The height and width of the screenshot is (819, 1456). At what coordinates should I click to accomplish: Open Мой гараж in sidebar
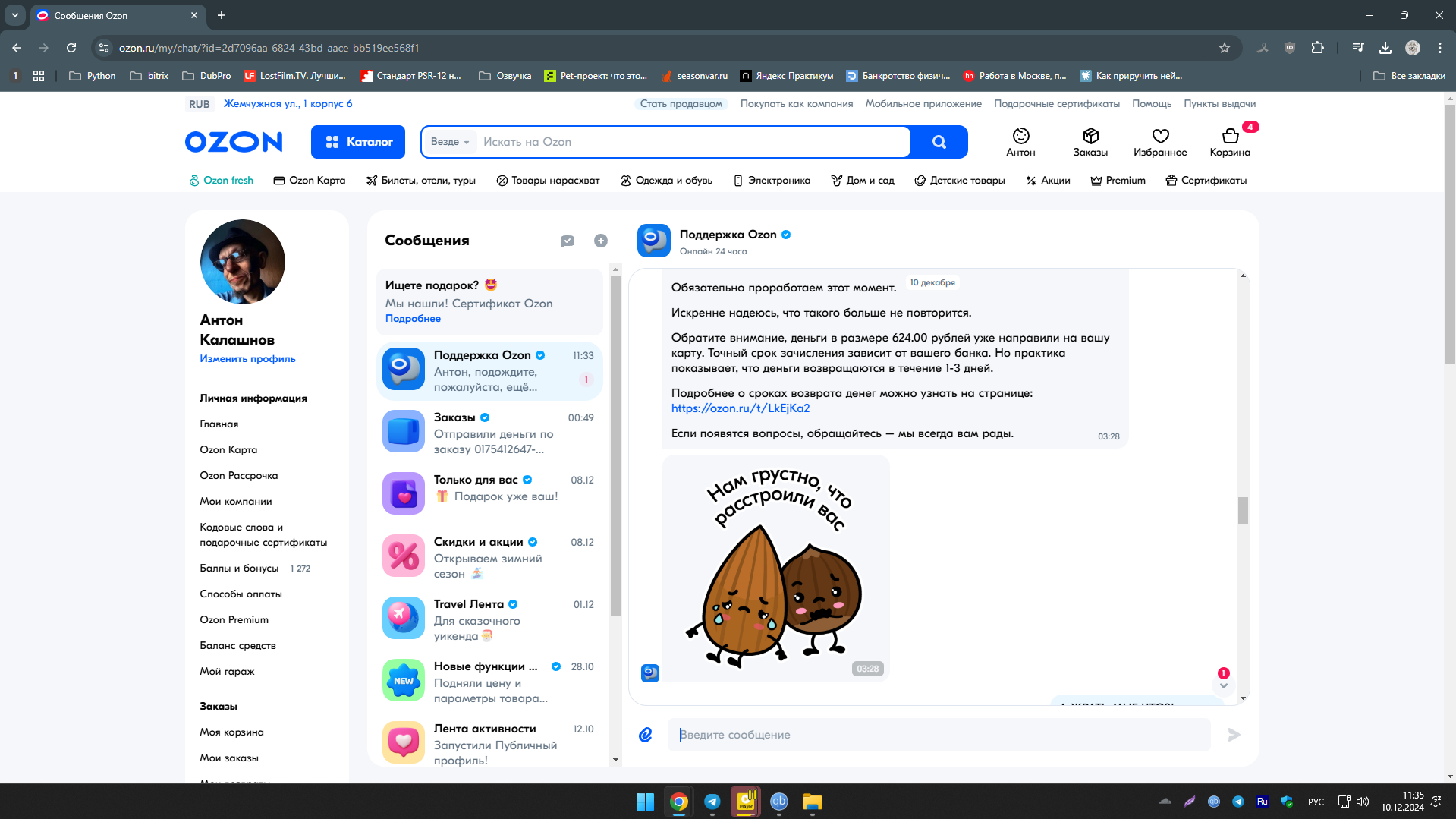(x=227, y=672)
